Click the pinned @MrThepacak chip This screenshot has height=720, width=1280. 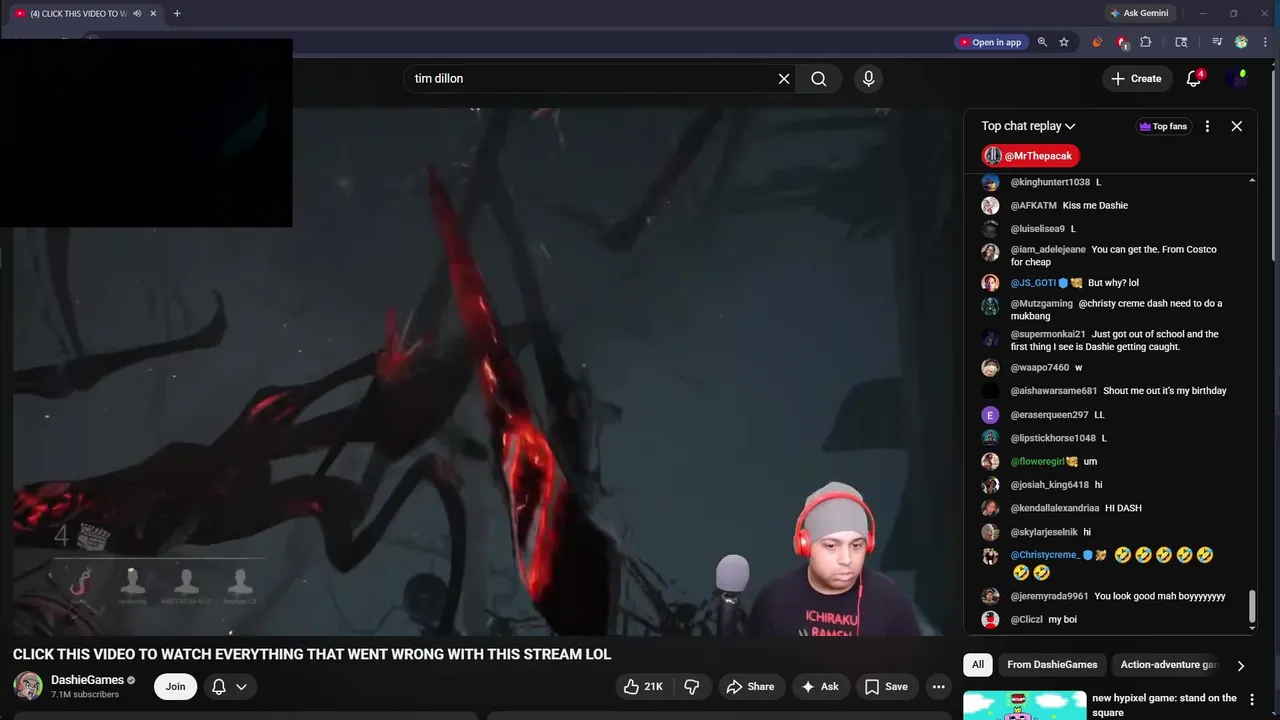click(1030, 156)
